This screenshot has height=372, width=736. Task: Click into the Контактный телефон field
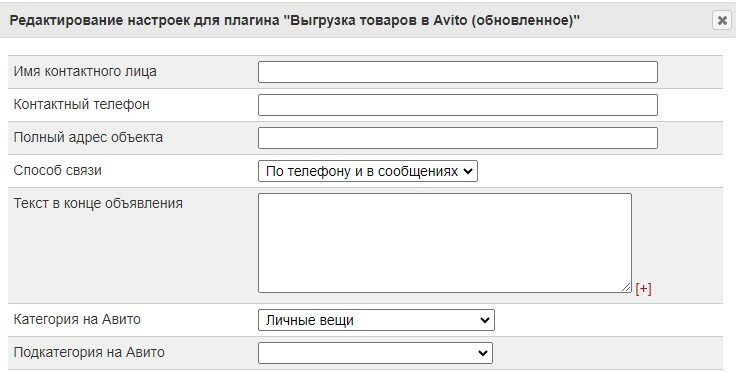click(x=458, y=105)
